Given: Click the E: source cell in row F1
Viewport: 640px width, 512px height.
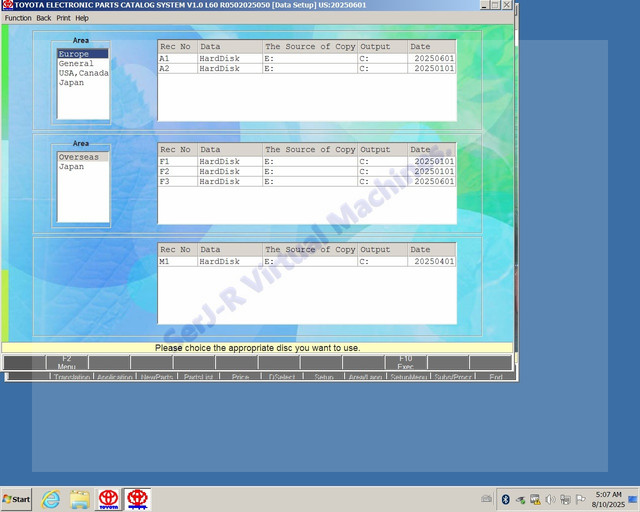Looking at the screenshot, I should [x=310, y=161].
